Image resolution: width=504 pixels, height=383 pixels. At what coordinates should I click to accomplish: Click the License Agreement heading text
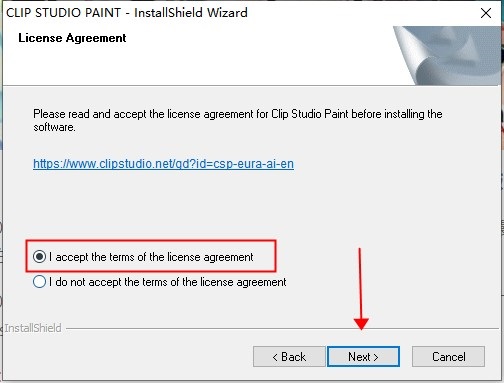coord(72,38)
